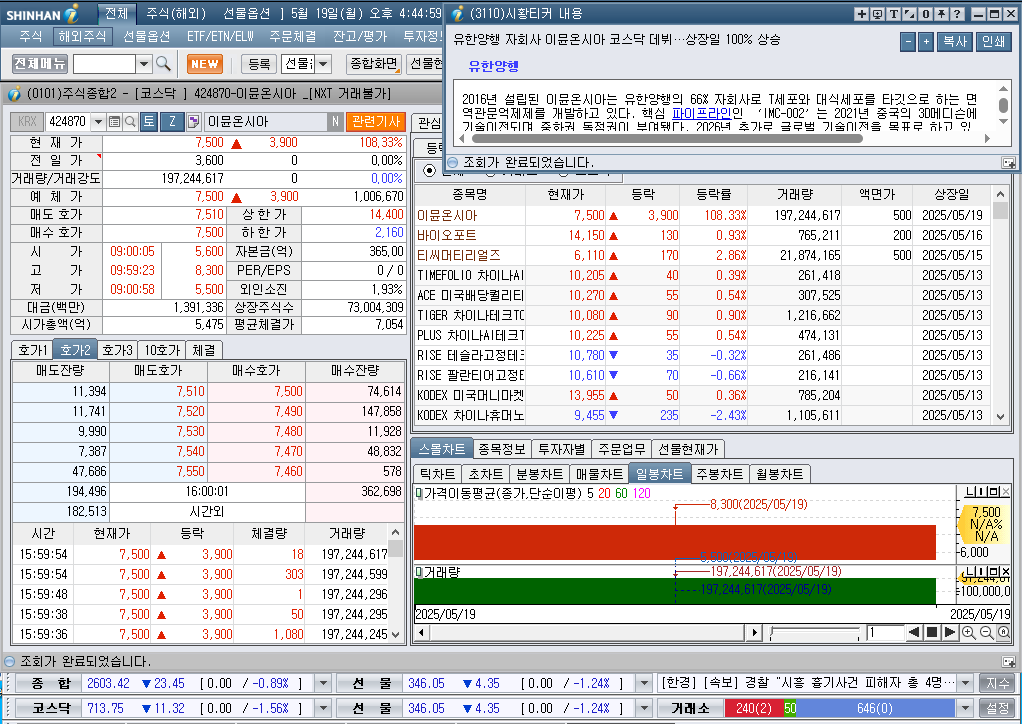
Task: Open stock code 424870 dropdown arrow
Action: [x=98, y=121]
